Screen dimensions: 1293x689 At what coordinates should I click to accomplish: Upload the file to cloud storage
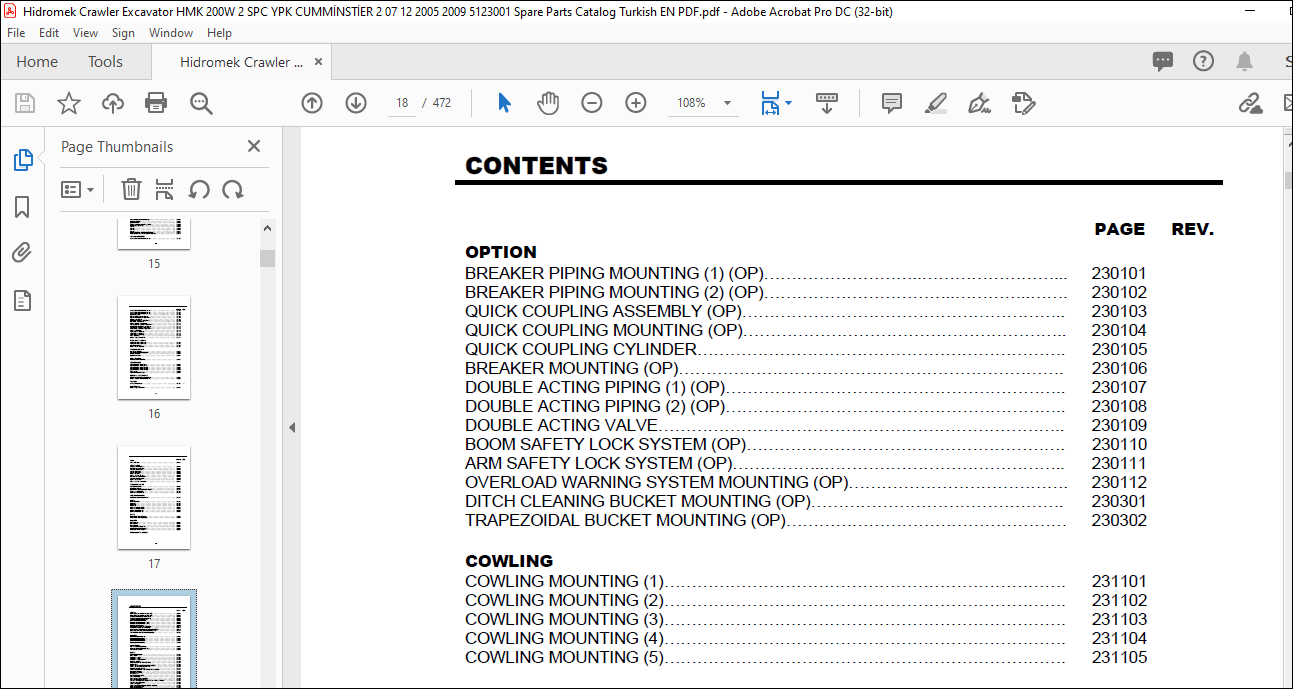click(113, 103)
